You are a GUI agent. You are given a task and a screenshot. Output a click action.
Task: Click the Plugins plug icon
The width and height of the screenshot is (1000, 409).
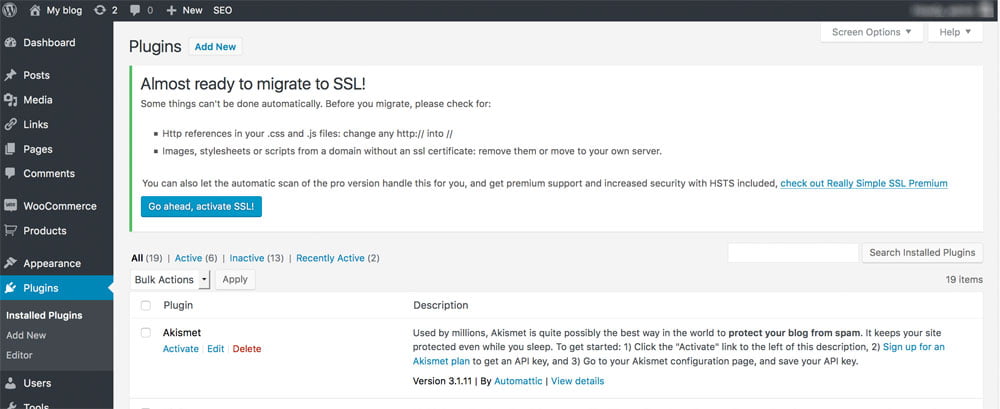10,288
